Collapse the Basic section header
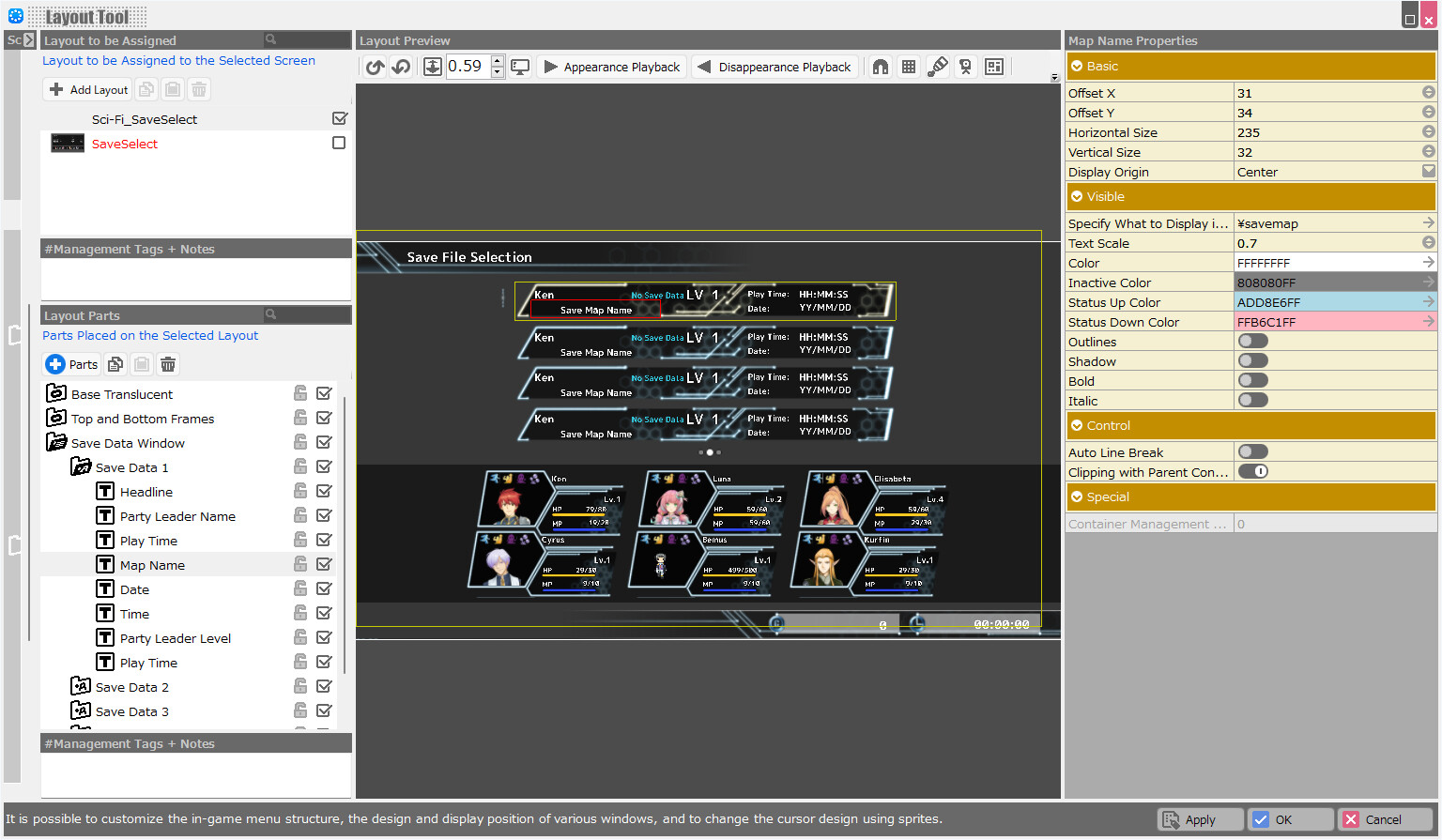The image size is (1442, 840). coord(1076,66)
